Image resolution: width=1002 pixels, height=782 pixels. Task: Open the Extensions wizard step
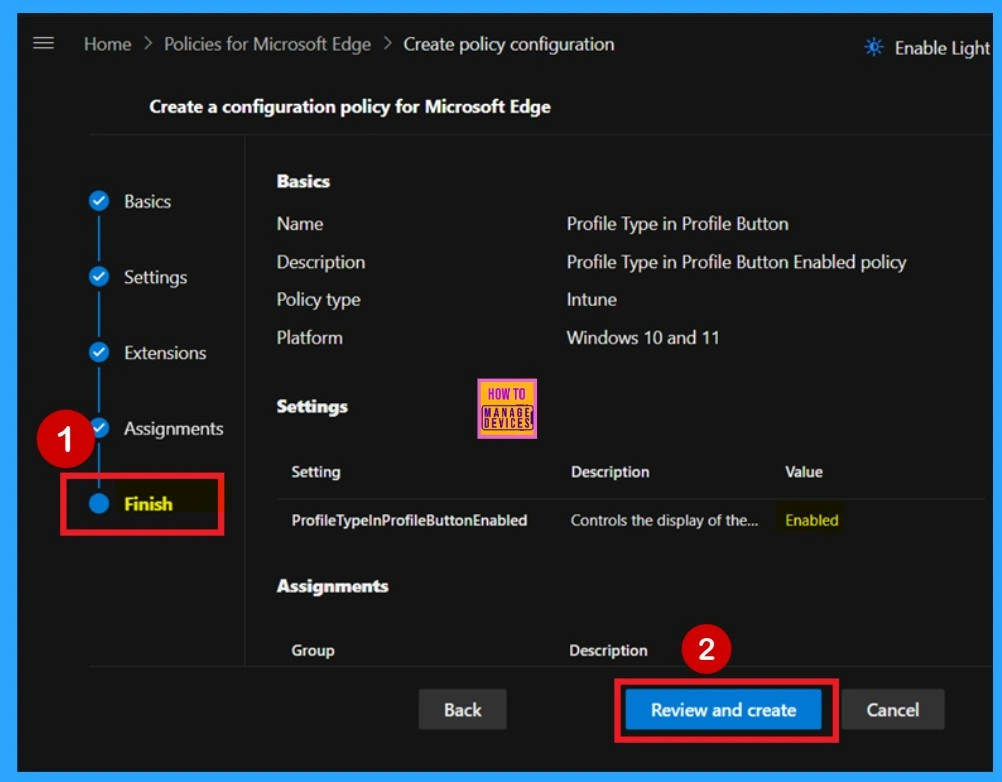point(165,353)
